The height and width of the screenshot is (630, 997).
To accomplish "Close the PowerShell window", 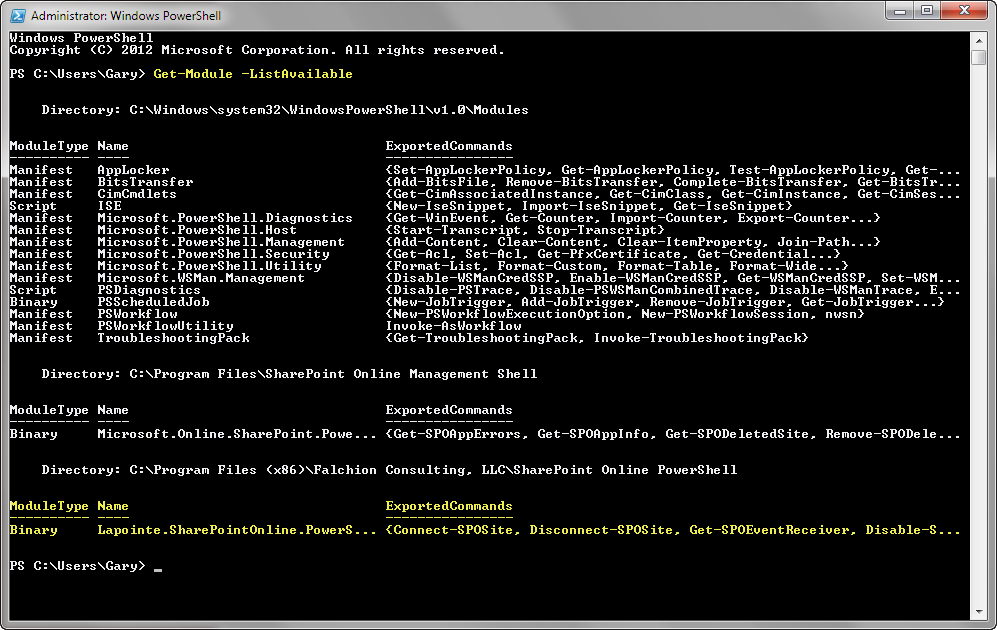I will (964, 11).
